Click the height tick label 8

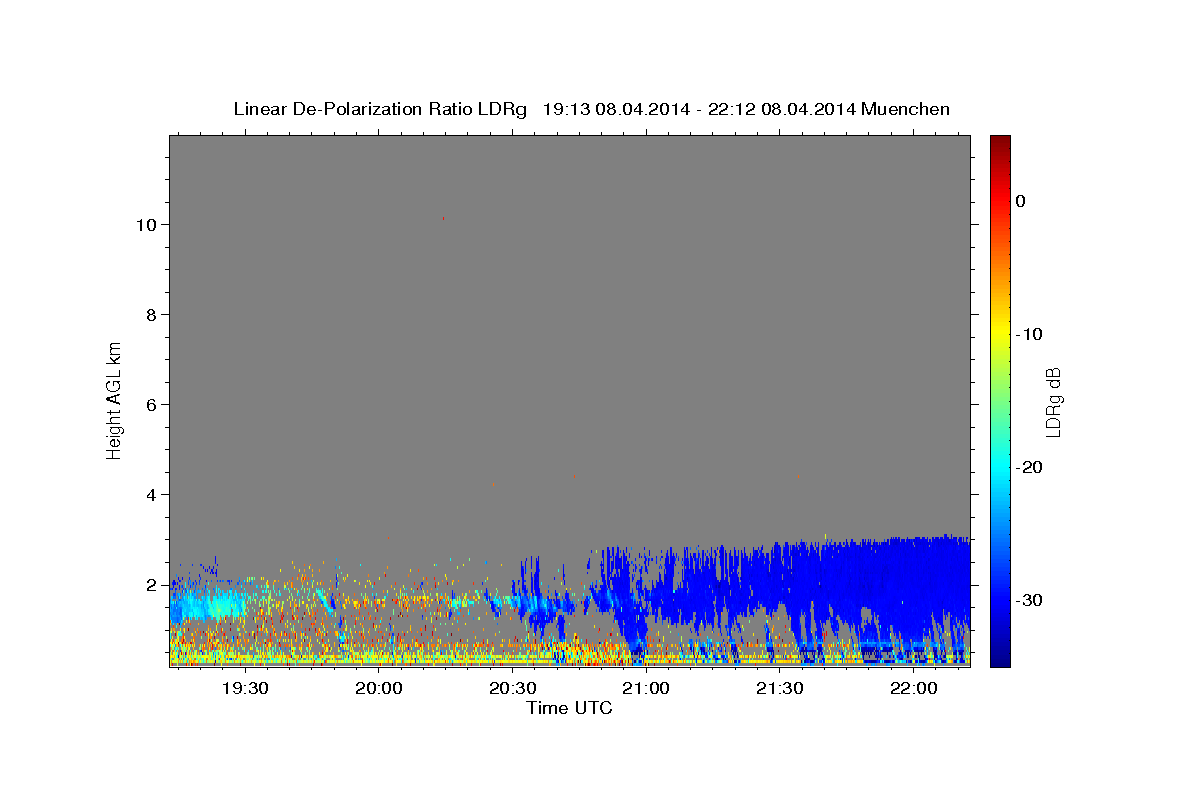click(x=150, y=315)
